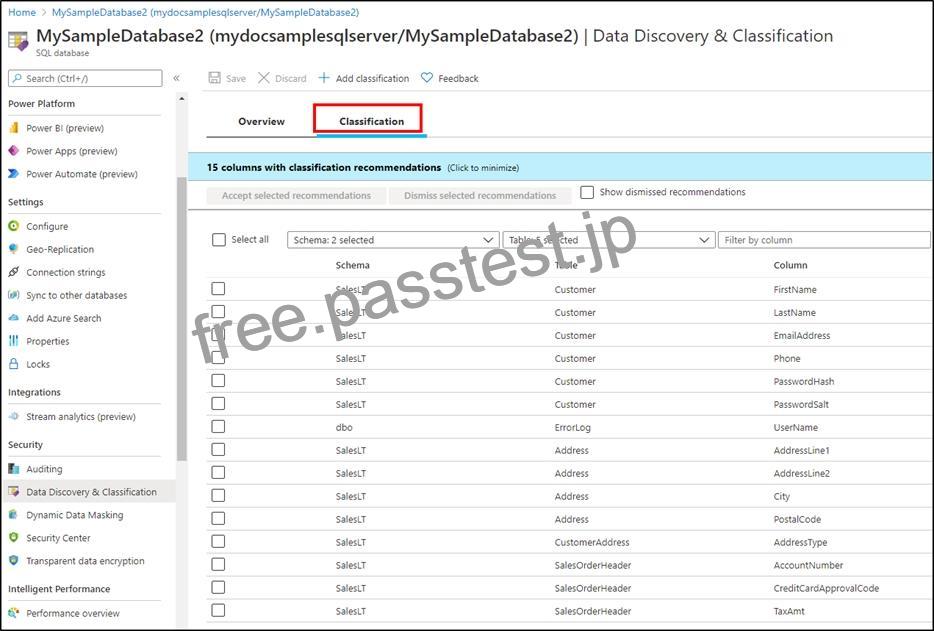Click Accept selected recommendations button
Viewport: 934px width, 631px height.
296,195
